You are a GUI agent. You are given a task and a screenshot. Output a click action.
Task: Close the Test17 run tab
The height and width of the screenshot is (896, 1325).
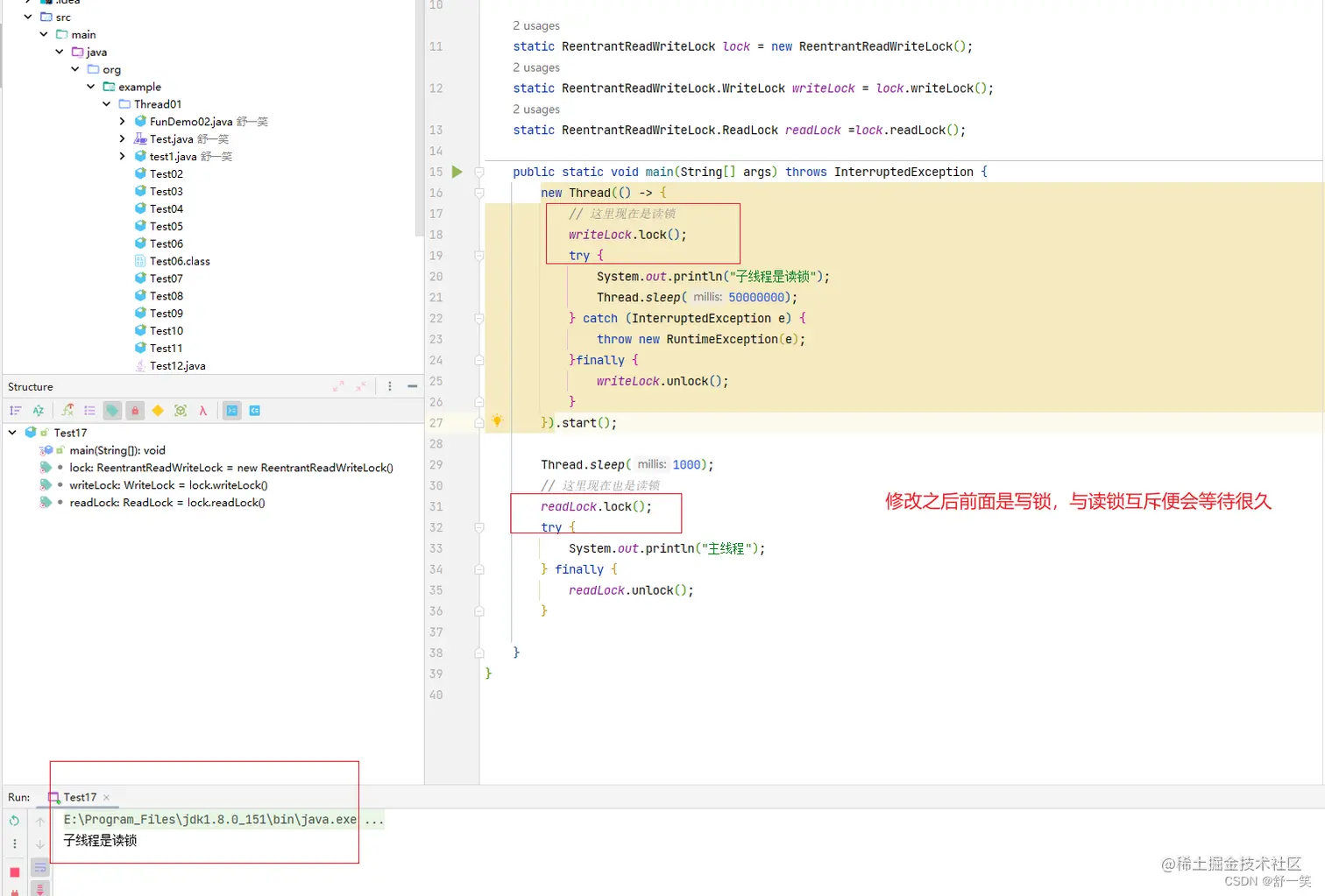point(107,797)
